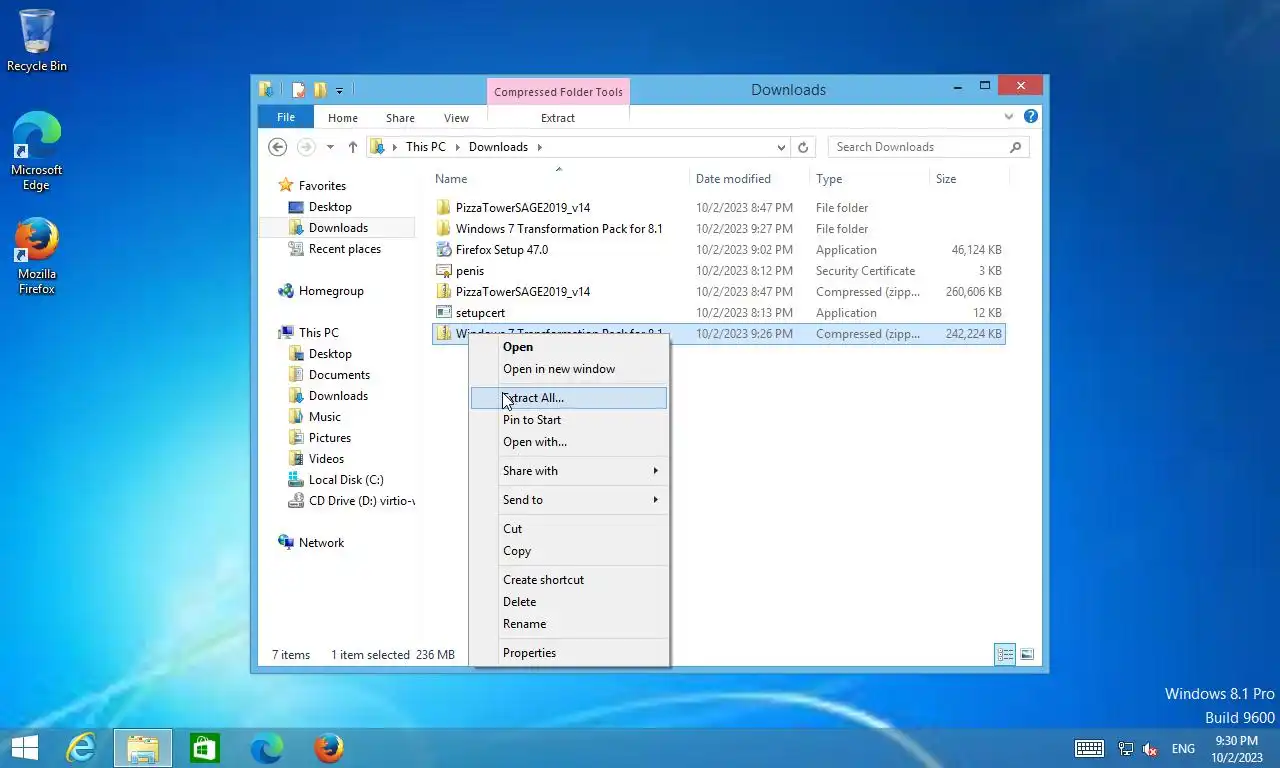This screenshot has height=768, width=1280.
Task: Click Search Downloads input box
Action: 918,147
